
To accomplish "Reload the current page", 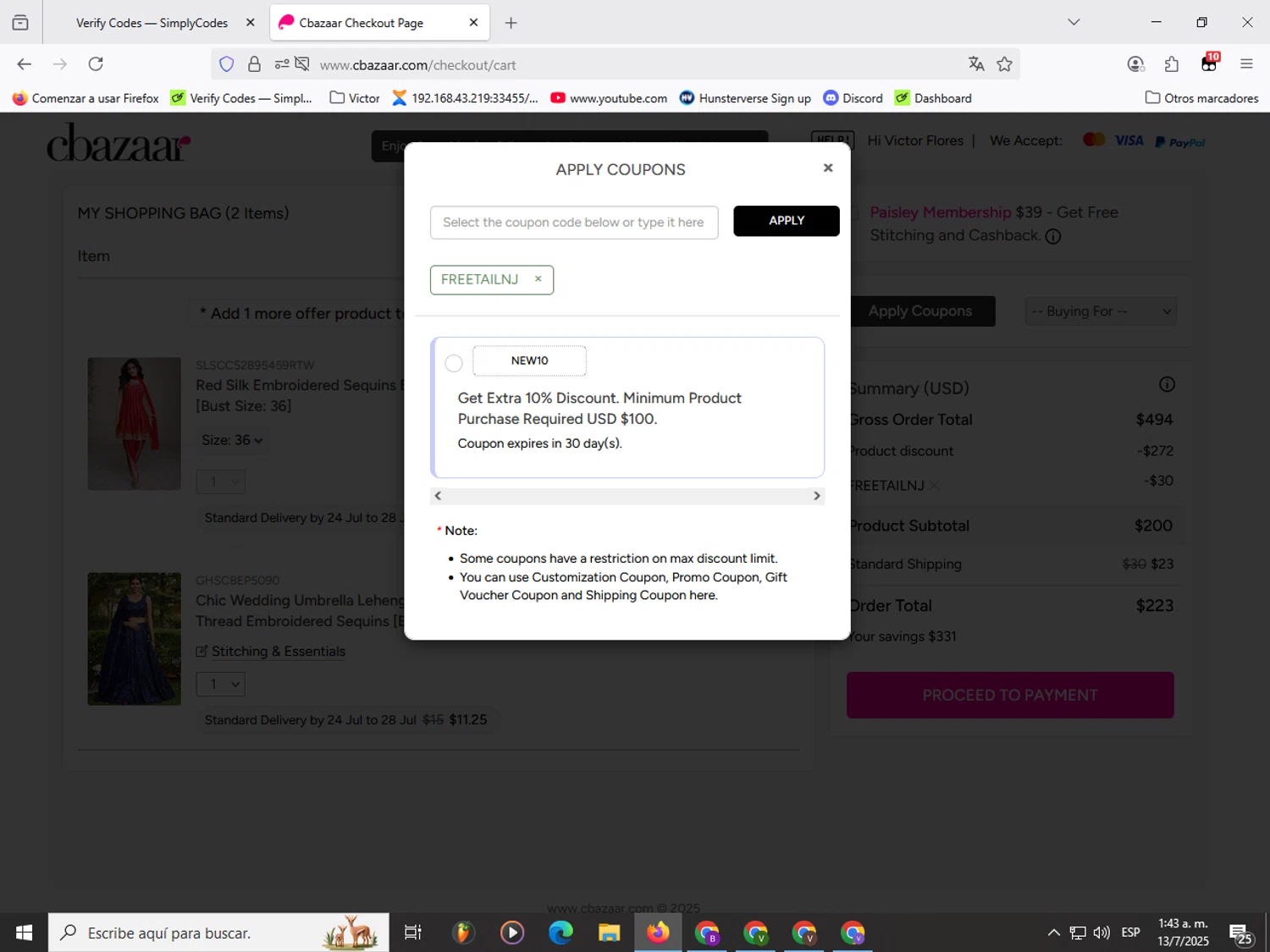I will pyautogui.click(x=96, y=64).
